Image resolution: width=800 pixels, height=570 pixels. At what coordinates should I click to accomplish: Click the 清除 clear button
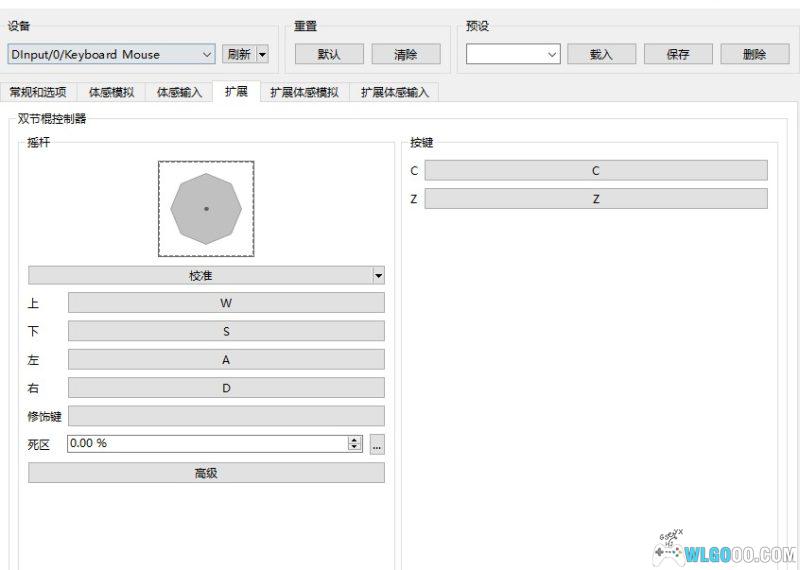coord(406,54)
